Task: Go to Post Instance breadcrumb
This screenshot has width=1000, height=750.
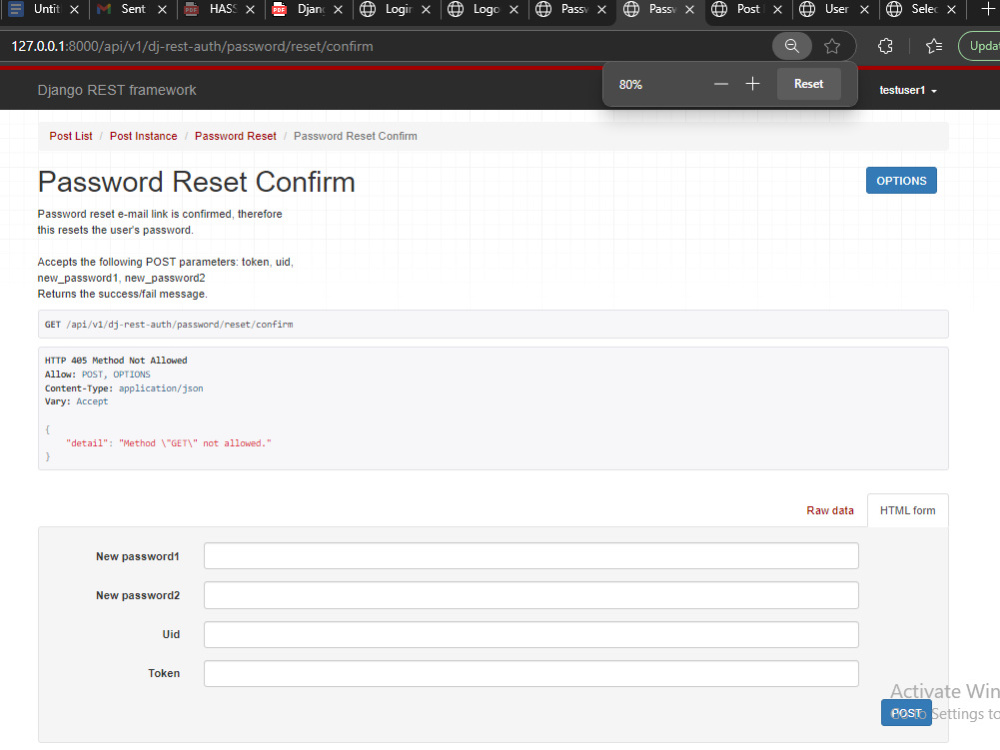Action: tap(143, 136)
